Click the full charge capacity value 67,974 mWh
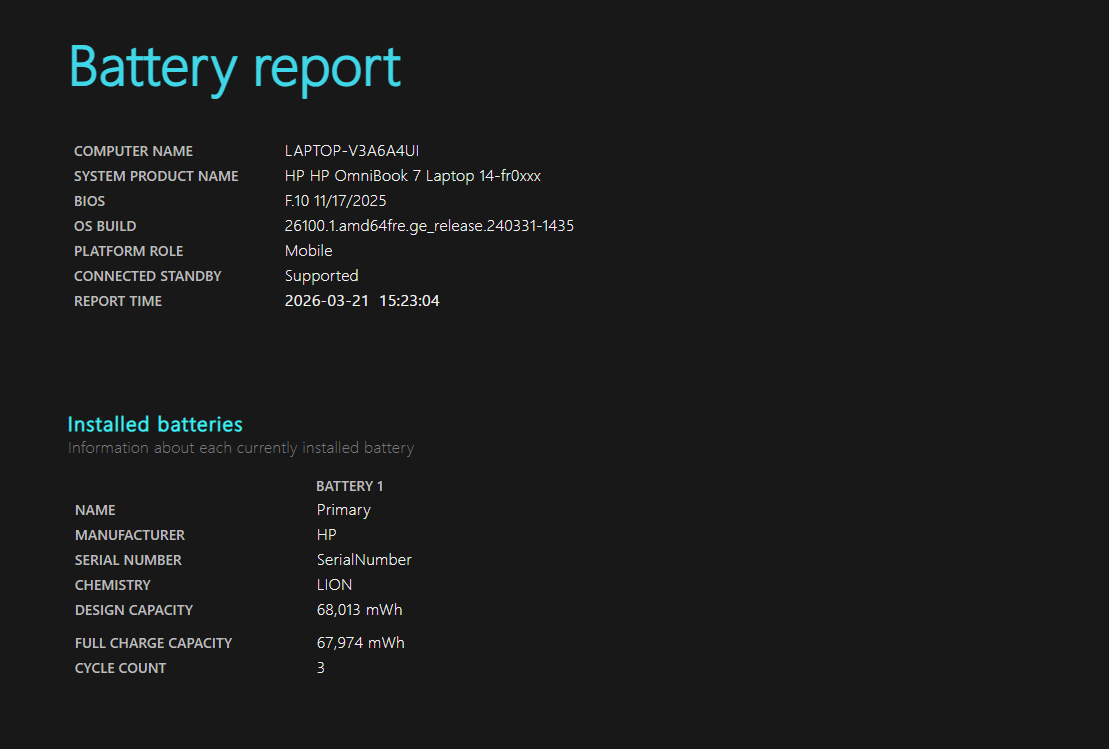Screen dimensions: 1109x749 coord(360,643)
